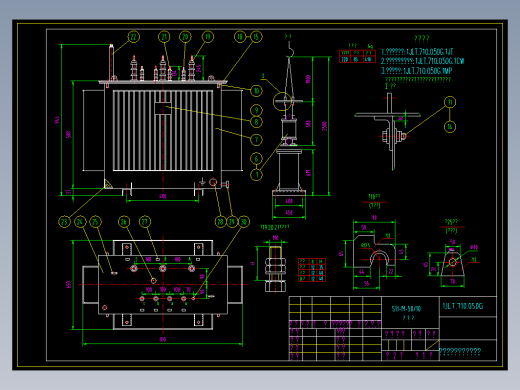Image resolution: width=520 pixels, height=390 pixels.
Task: Select part balloon number 9
Action: tap(256, 110)
